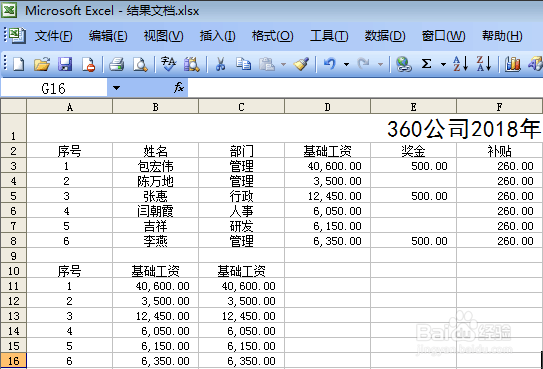Open the Undo history dropdown arrow
Viewport: 543px width, 369px height.
point(346,64)
